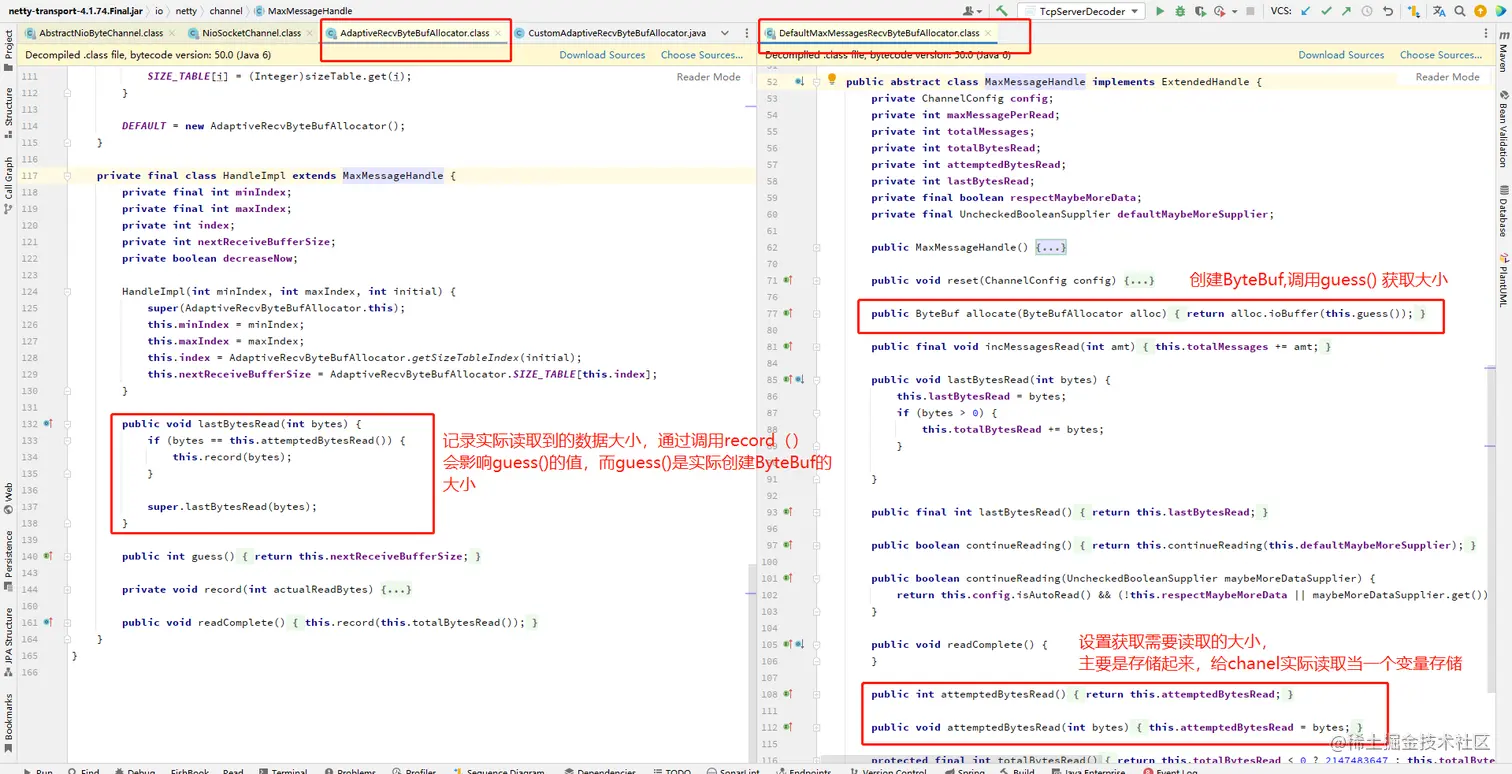Open dropdown arrow next to Profiler run icon
The width and height of the screenshot is (1512, 774).
point(1234,11)
